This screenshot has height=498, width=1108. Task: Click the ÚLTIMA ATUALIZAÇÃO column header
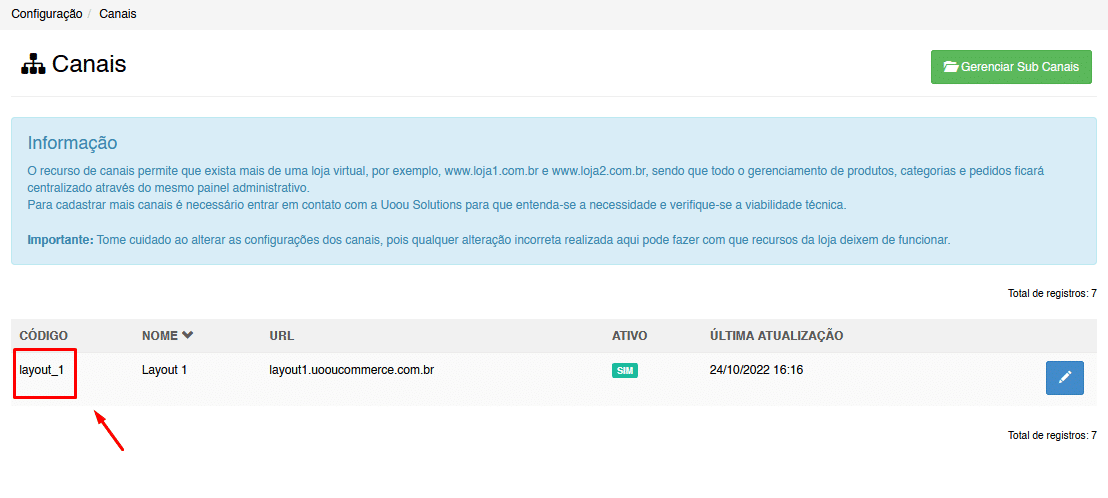point(777,336)
